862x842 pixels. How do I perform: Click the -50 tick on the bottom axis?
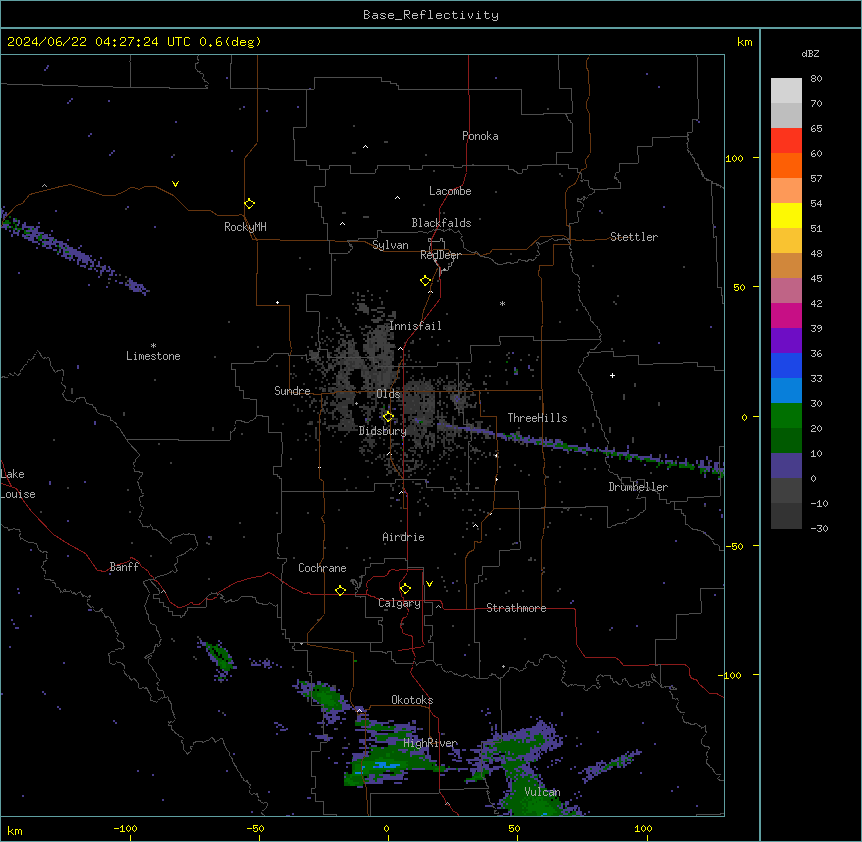(x=255, y=829)
